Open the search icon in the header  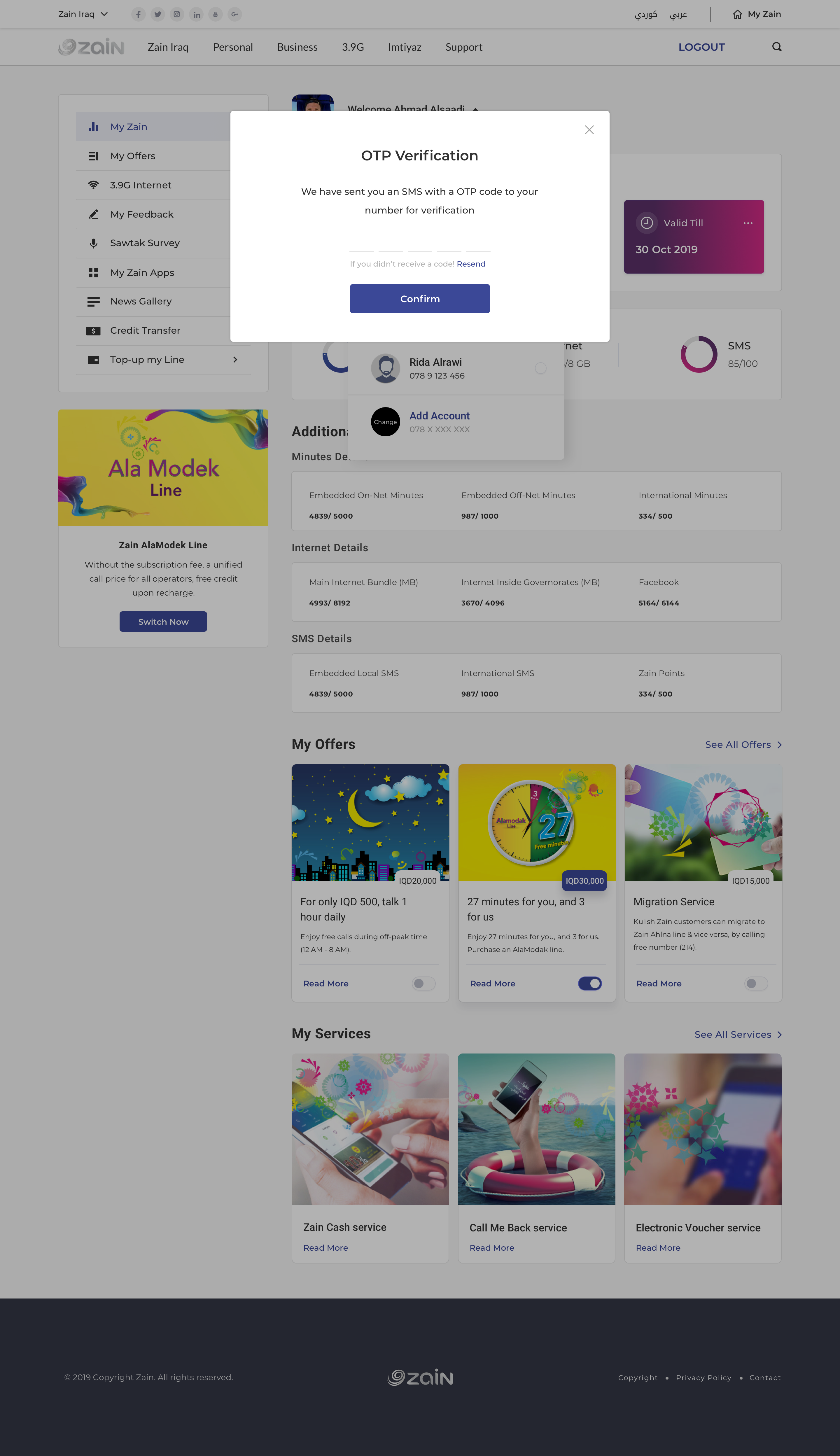pos(776,47)
